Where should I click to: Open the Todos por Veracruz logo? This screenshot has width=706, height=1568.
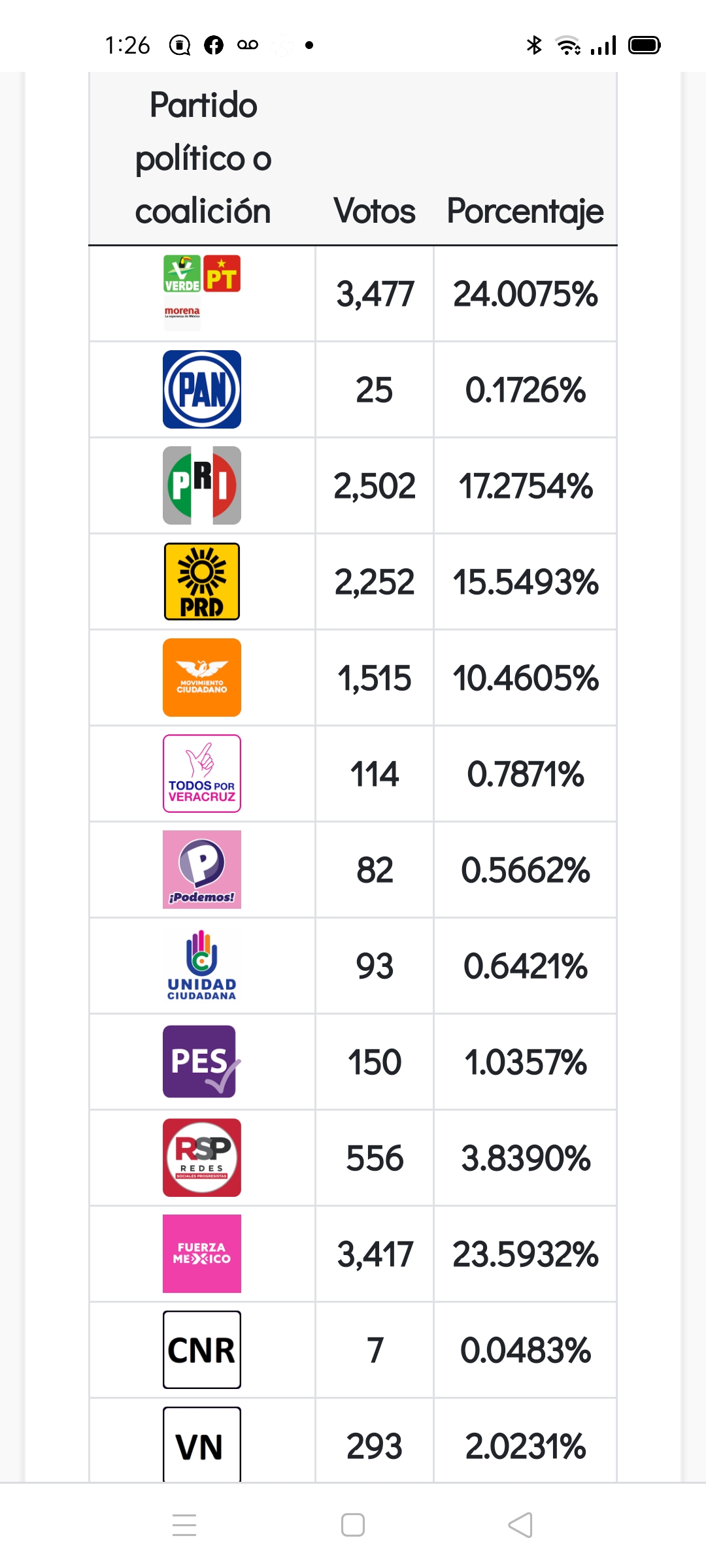coord(202,774)
